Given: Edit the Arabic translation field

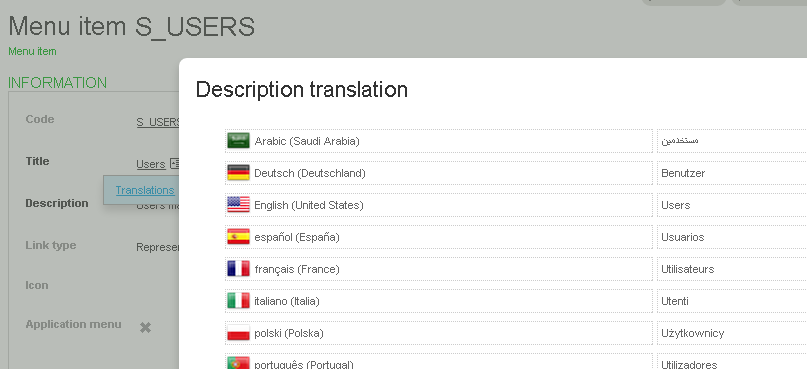Looking at the screenshot, I should tap(732, 141).
